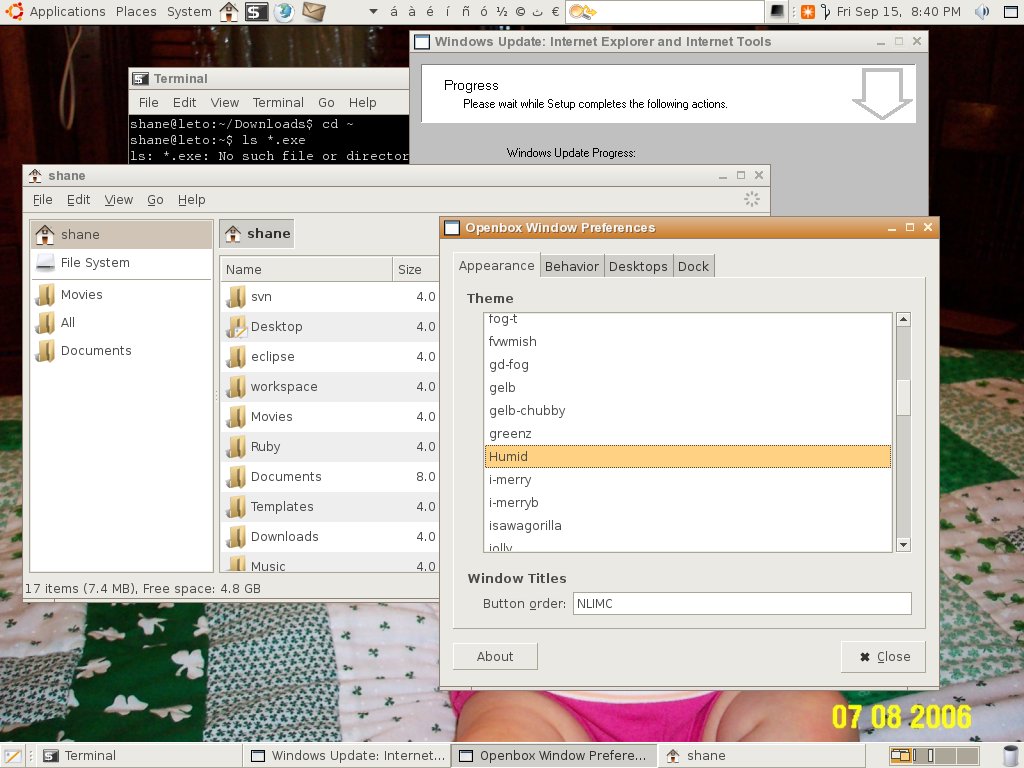
Task: Open the home folder launcher in top panel
Action: (x=229, y=11)
